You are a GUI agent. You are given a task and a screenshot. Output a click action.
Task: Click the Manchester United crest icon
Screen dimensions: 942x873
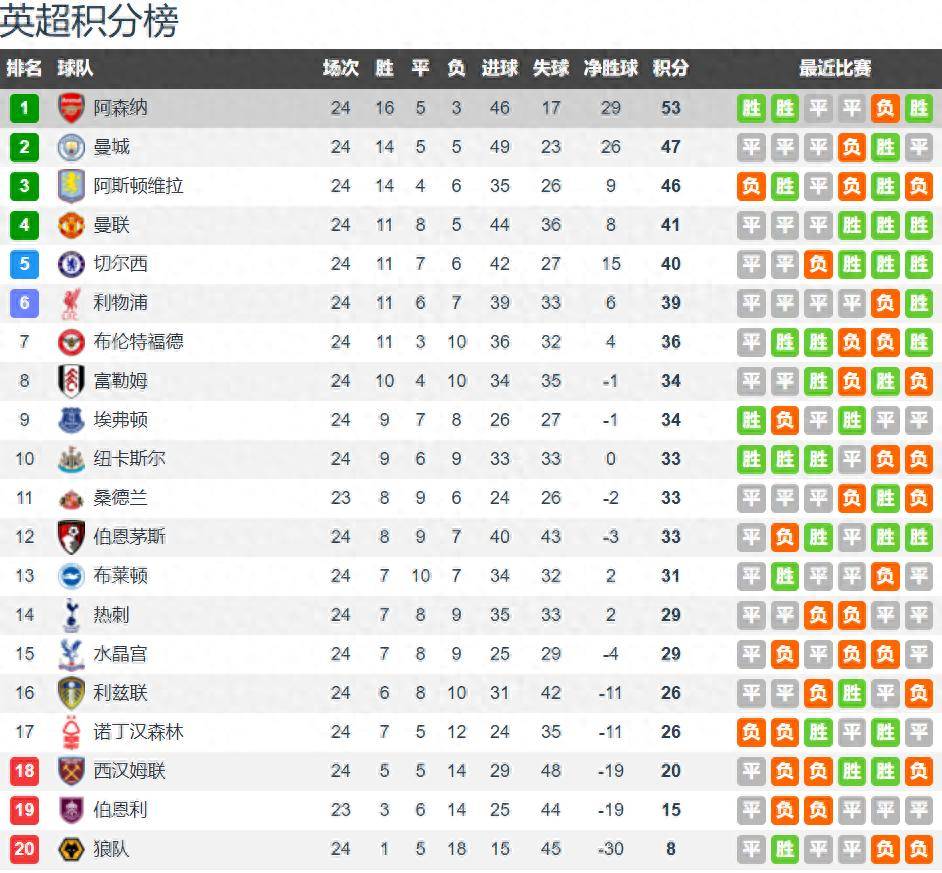tap(71, 225)
